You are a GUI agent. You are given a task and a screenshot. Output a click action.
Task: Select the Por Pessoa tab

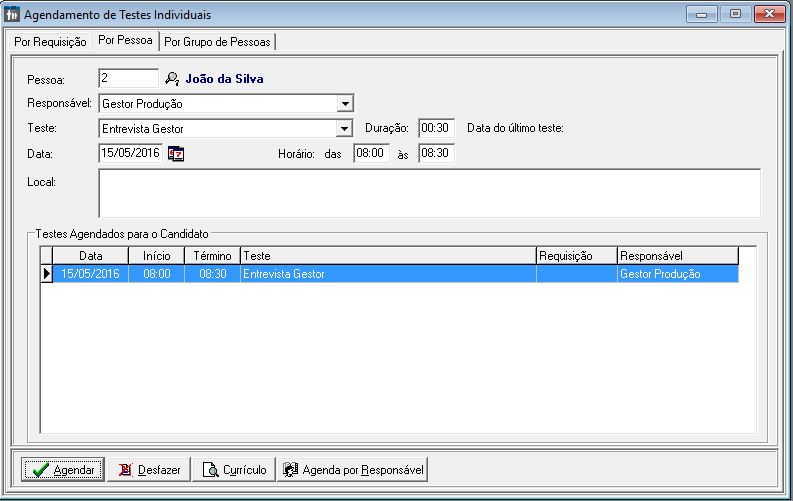tap(126, 41)
